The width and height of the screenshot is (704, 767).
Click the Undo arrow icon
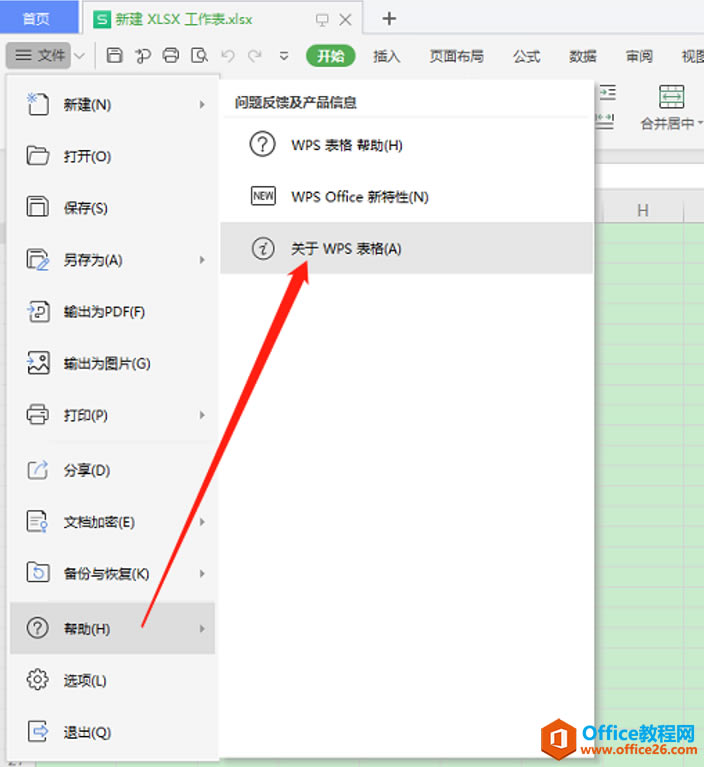[x=227, y=56]
